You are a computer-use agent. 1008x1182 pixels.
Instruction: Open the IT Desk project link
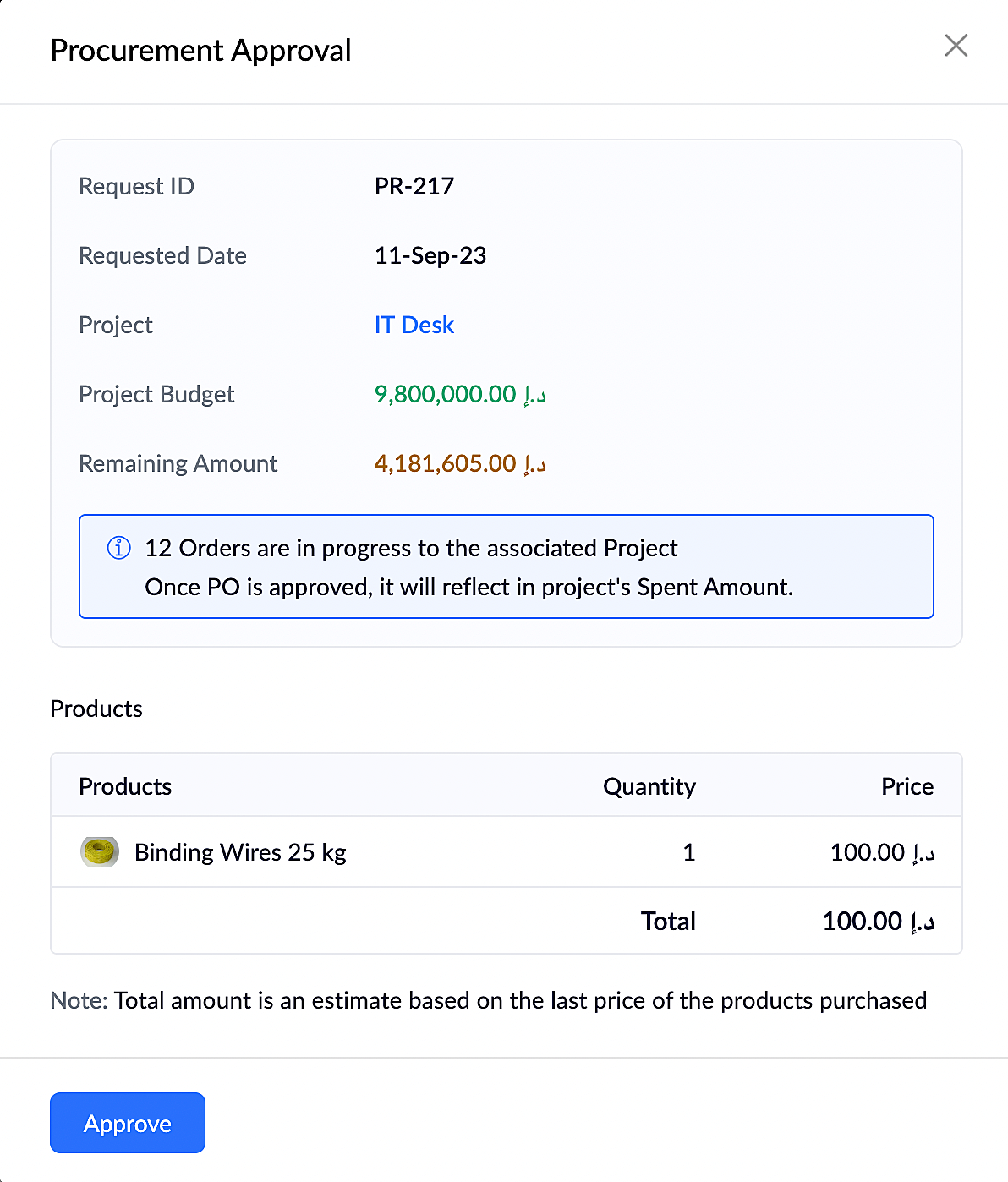(414, 326)
